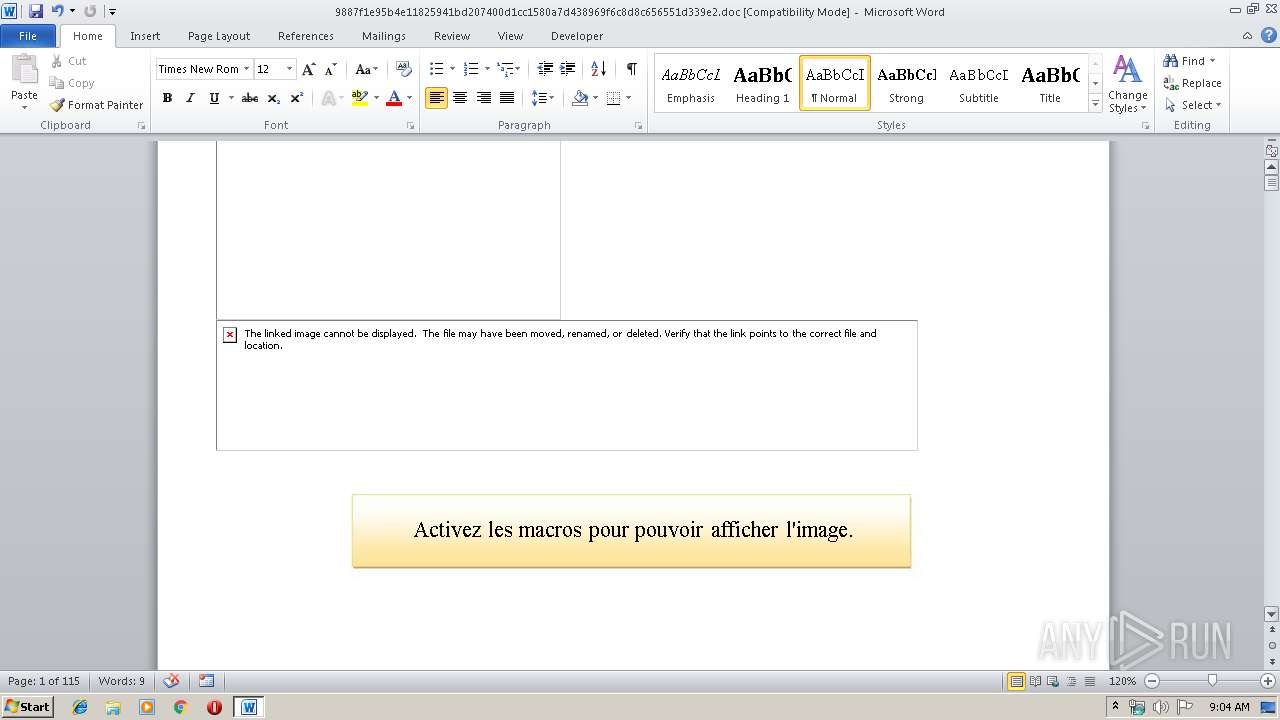Screen dimensions: 1280x720
Task: Click the Sort icon
Action: coord(598,69)
